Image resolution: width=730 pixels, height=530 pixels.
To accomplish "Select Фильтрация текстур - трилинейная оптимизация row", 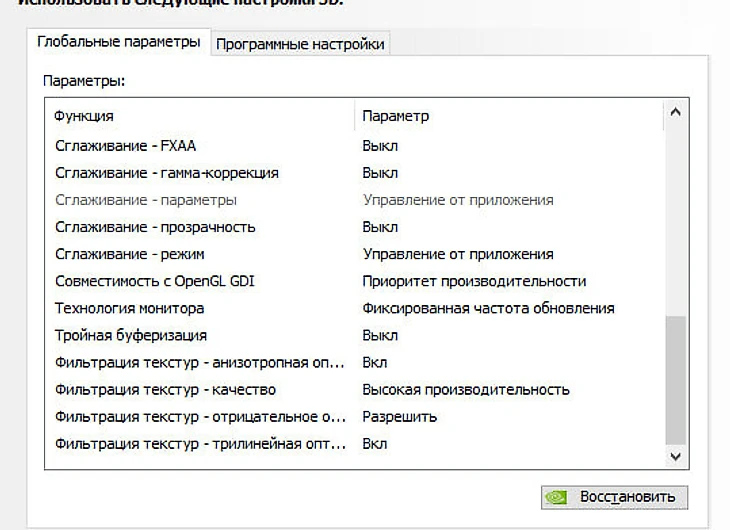I will (x=200, y=443).
